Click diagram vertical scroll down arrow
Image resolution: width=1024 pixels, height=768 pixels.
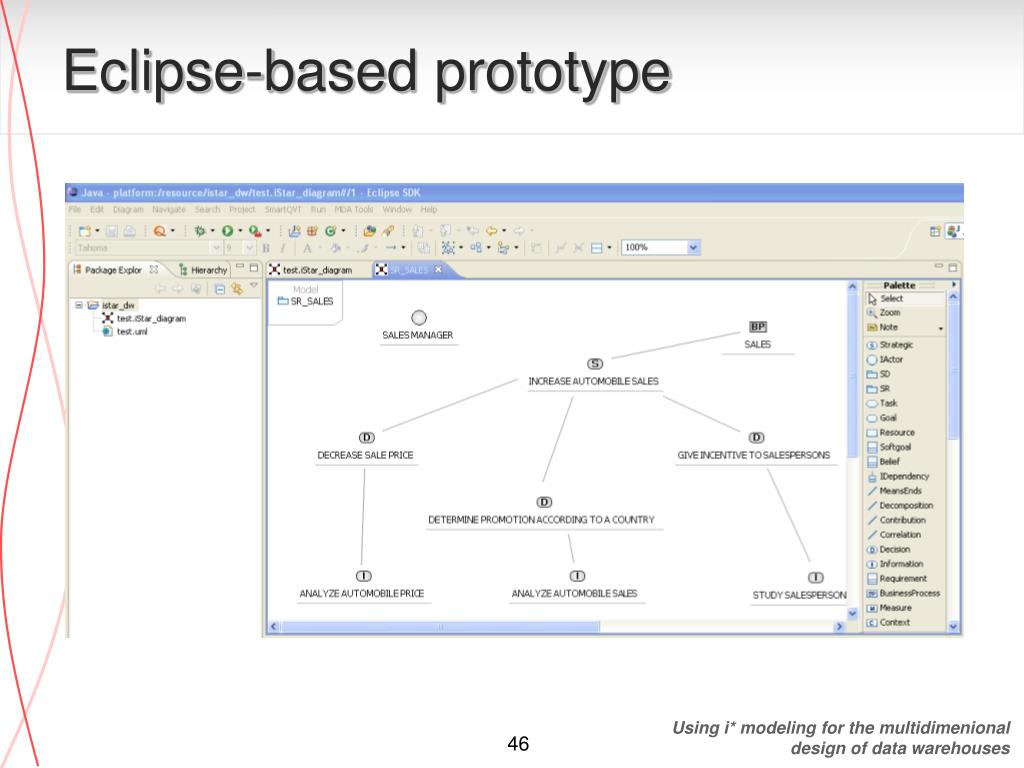pyautogui.click(x=852, y=614)
